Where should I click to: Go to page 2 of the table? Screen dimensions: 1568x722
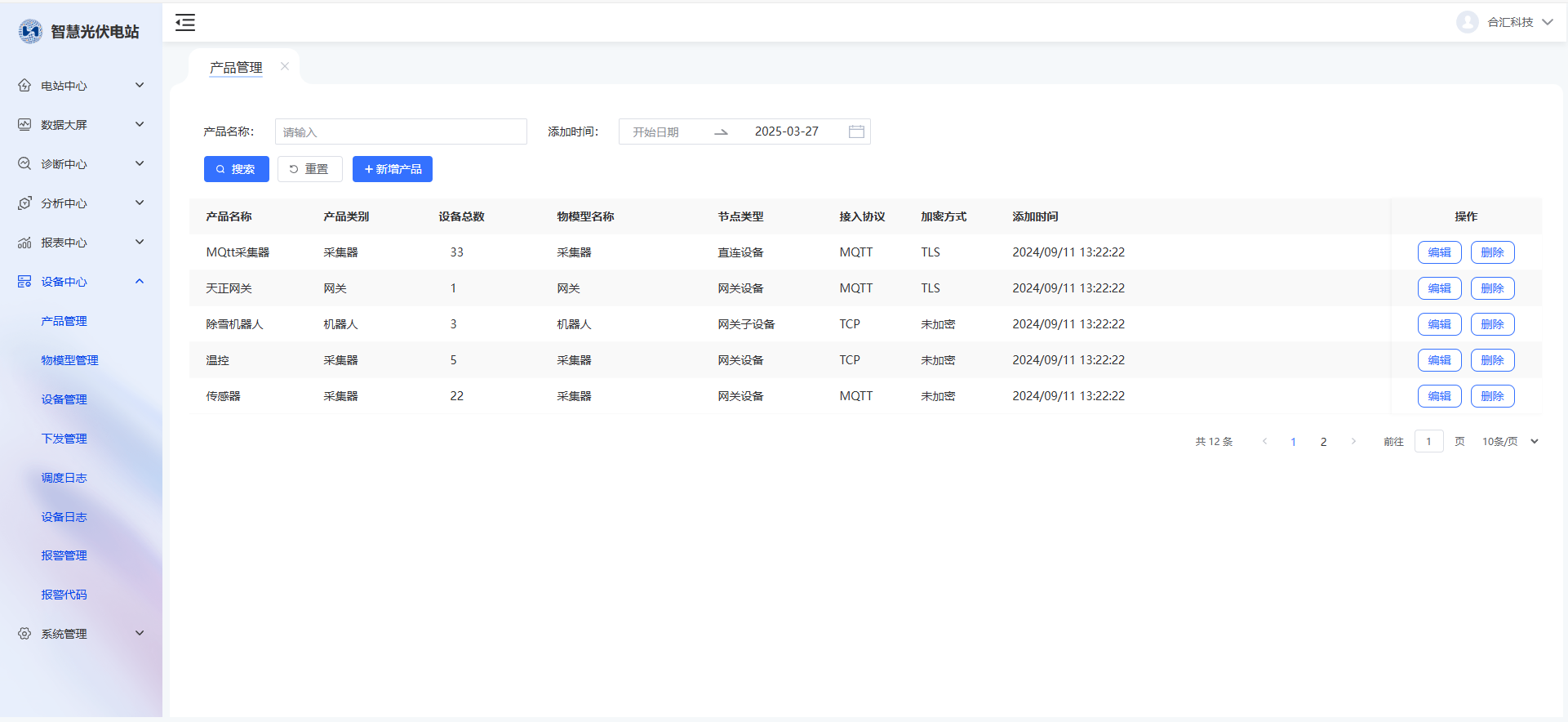[1323, 442]
